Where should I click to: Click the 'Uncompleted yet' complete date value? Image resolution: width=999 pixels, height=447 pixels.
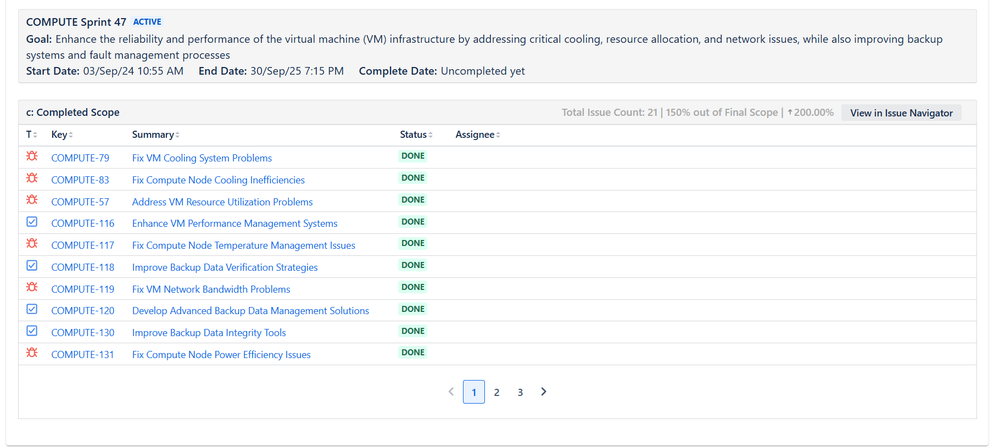click(x=483, y=71)
